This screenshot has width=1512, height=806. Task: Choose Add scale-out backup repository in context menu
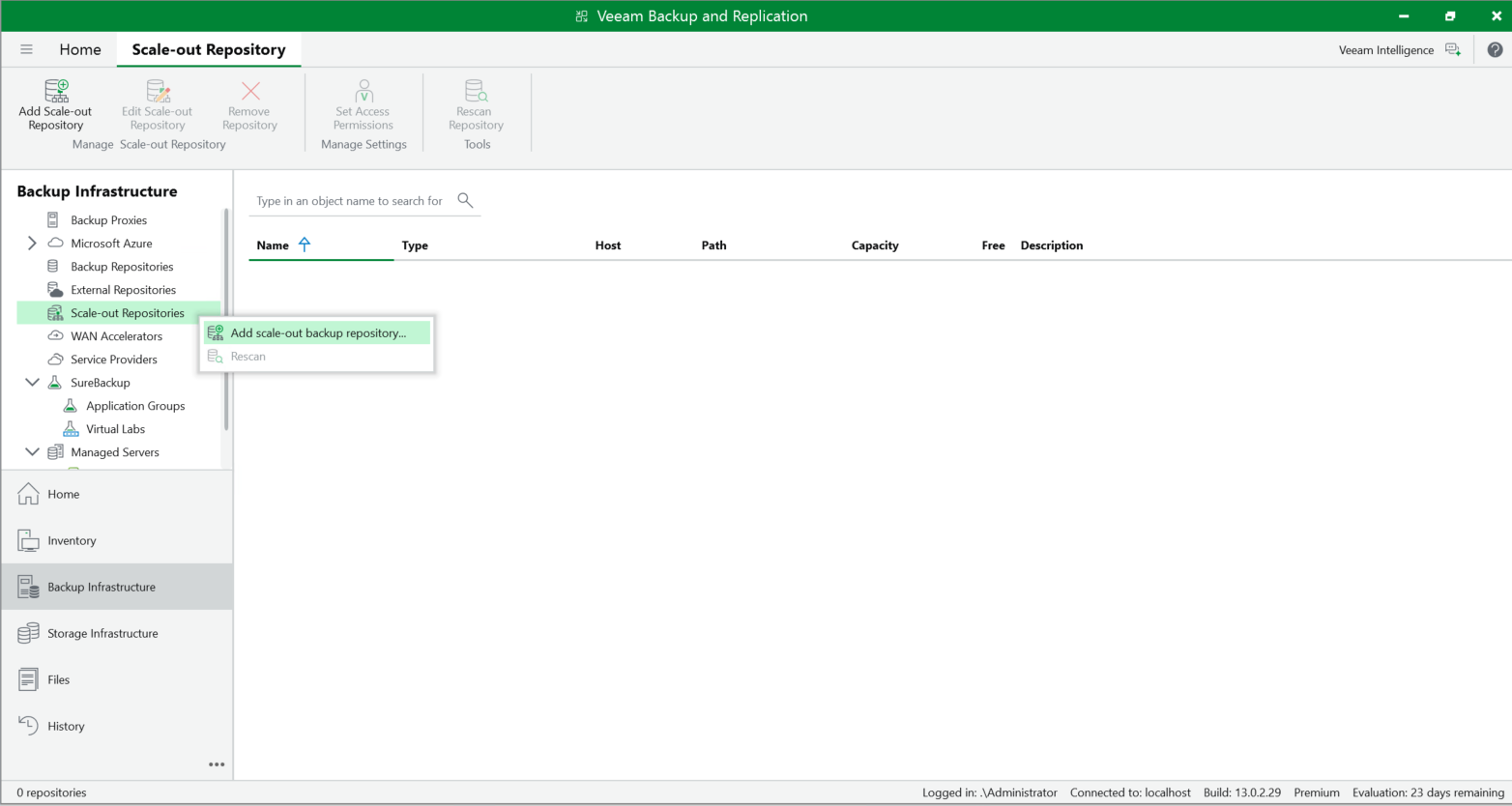point(317,333)
